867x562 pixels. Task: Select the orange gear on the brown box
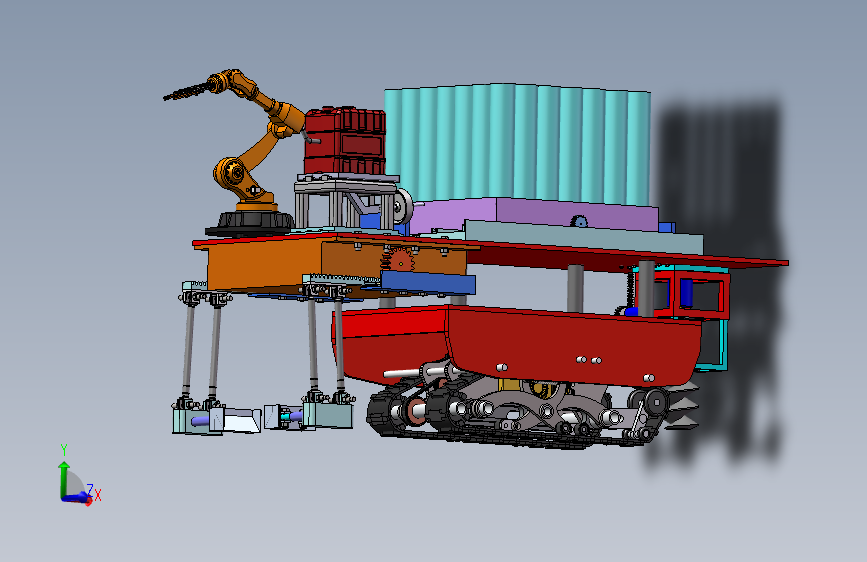pyautogui.click(x=401, y=260)
